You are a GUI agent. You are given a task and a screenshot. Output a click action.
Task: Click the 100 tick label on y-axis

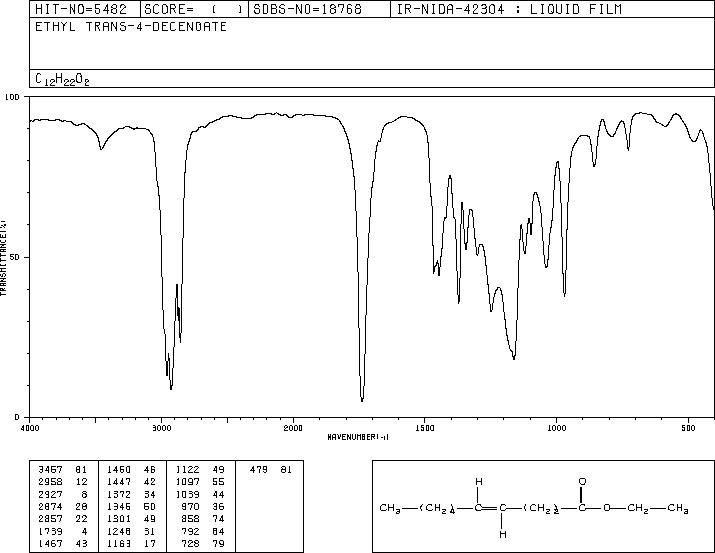[12, 97]
